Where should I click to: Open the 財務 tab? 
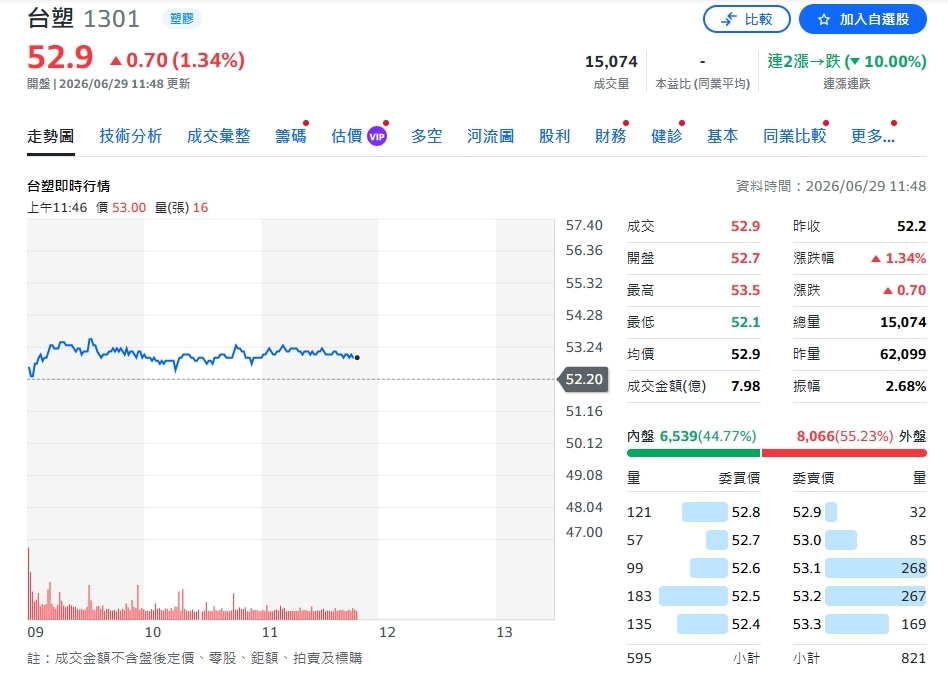pyautogui.click(x=611, y=136)
